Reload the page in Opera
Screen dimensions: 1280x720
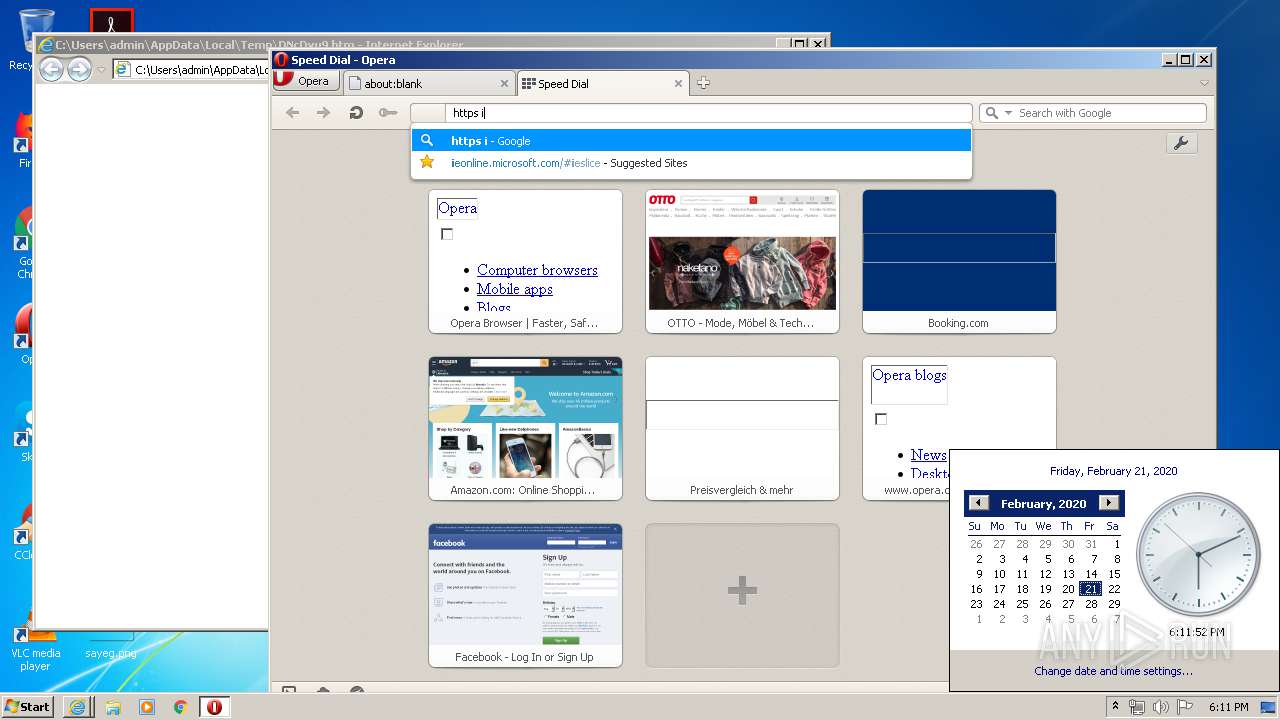pyautogui.click(x=355, y=113)
